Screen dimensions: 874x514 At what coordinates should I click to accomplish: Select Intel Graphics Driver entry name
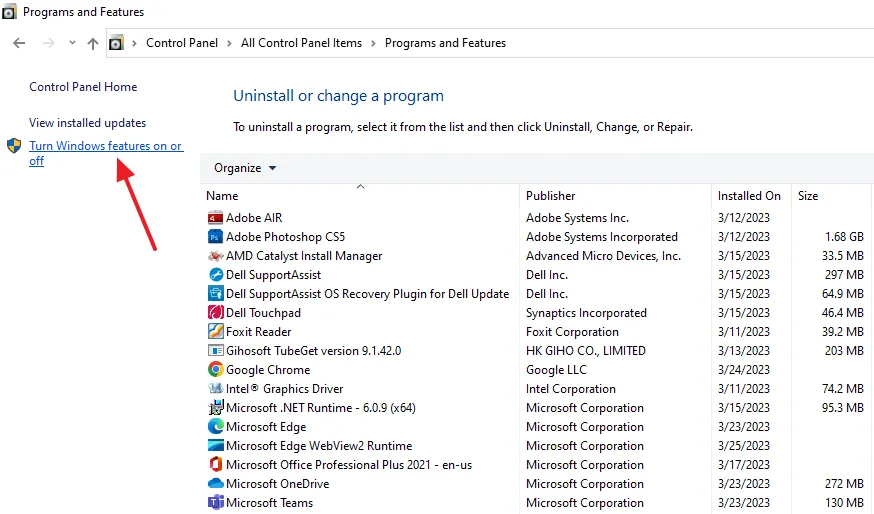284,389
